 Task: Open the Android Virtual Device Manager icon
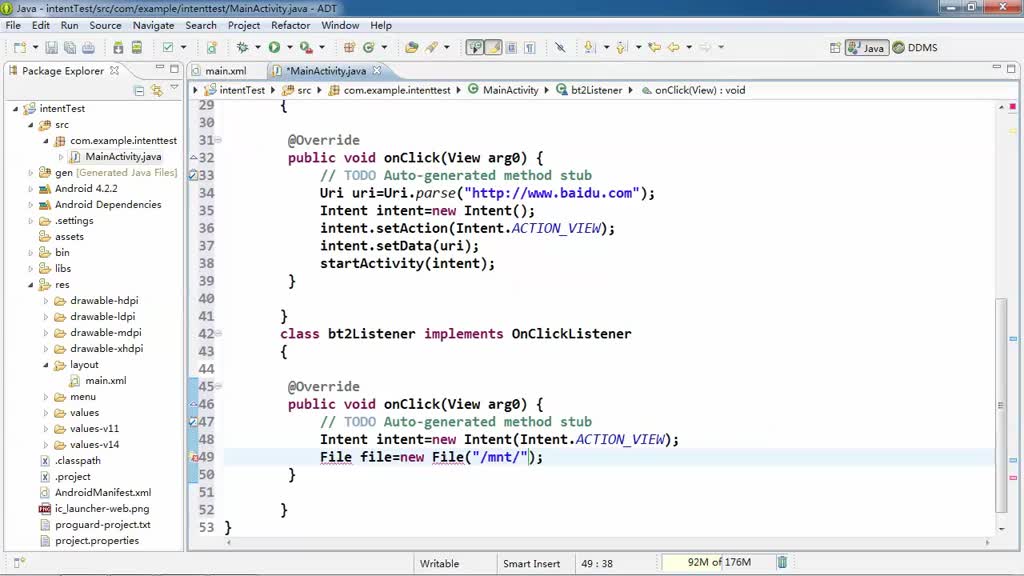(x=136, y=47)
